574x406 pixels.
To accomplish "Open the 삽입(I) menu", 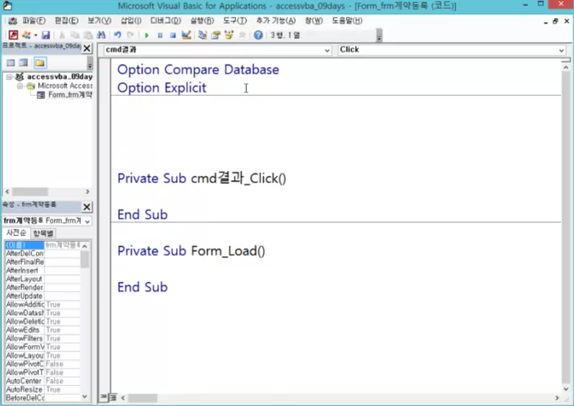I will click(x=131, y=21).
